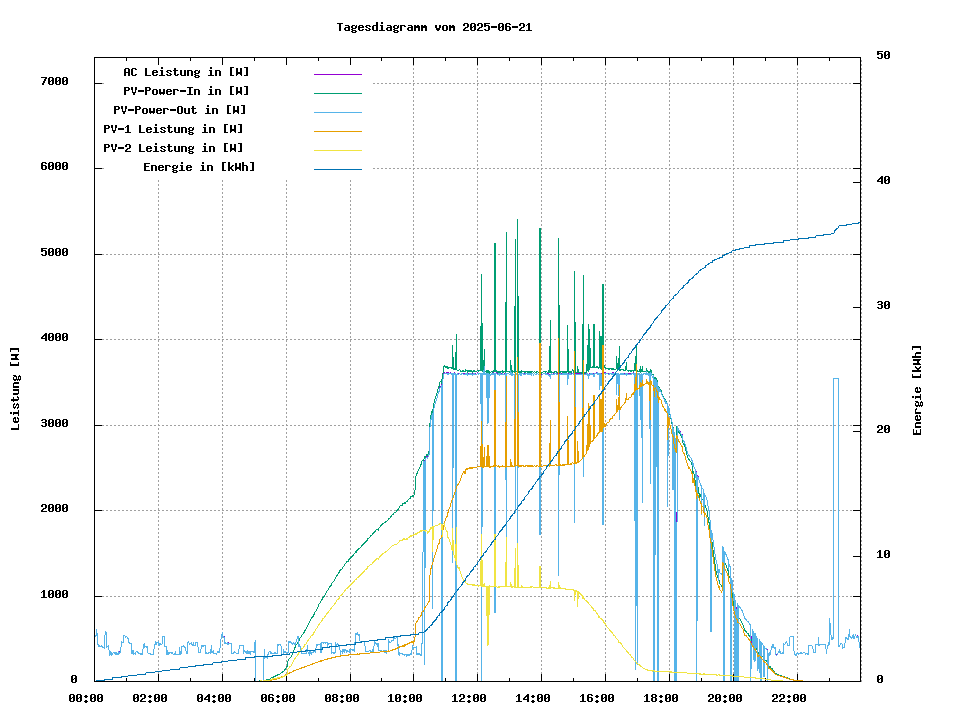Click the purple AC Leistung legend line

(x=337, y=73)
